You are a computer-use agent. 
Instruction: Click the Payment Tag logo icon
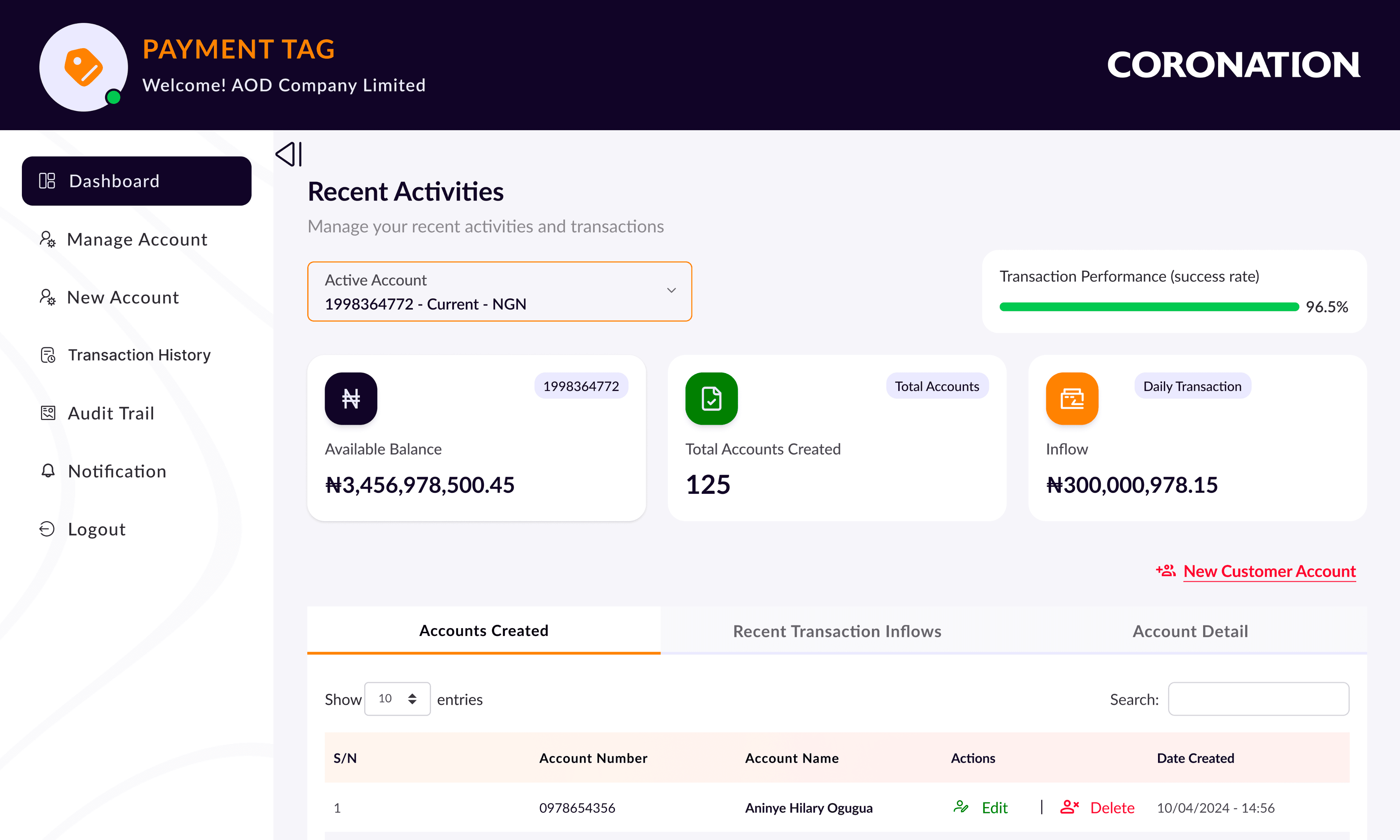(x=84, y=67)
